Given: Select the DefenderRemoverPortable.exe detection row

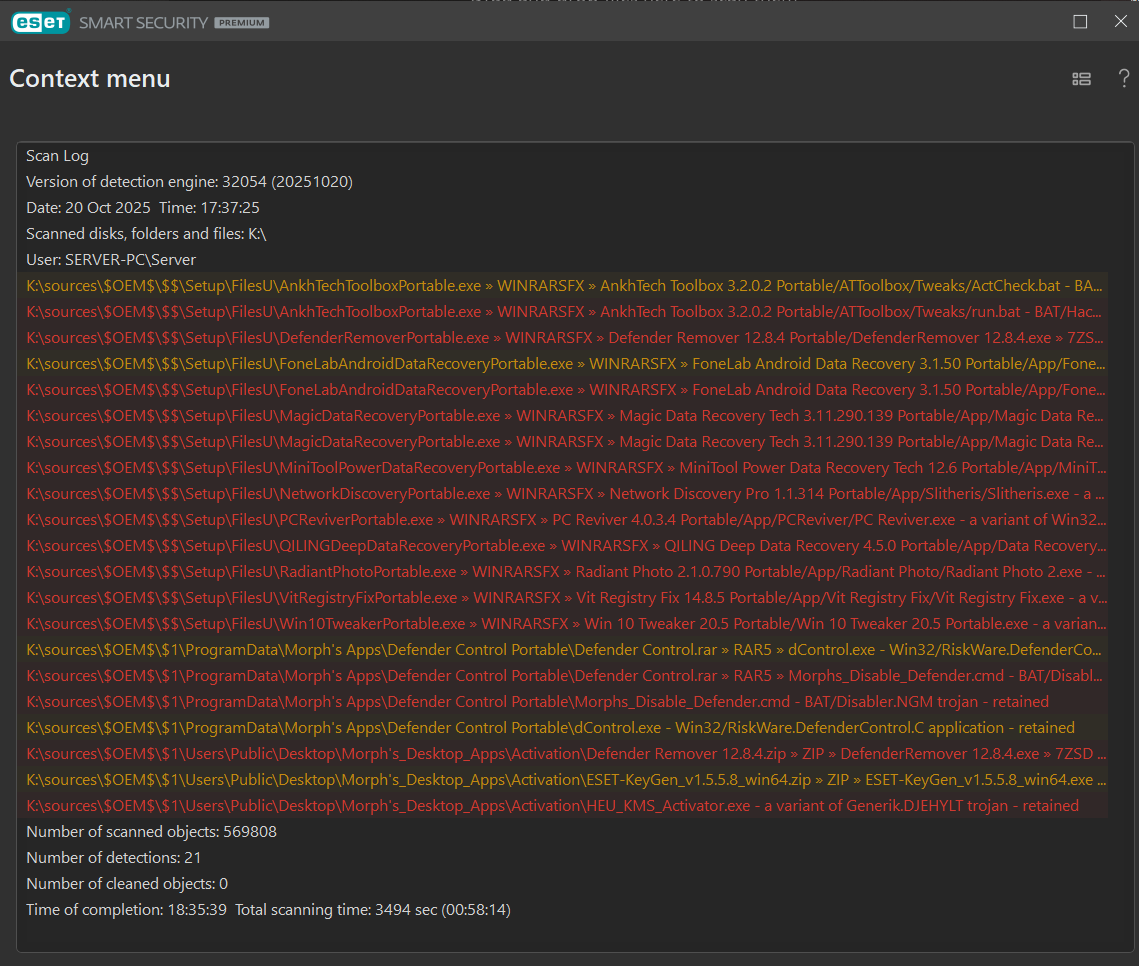Looking at the screenshot, I should [566, 338].
